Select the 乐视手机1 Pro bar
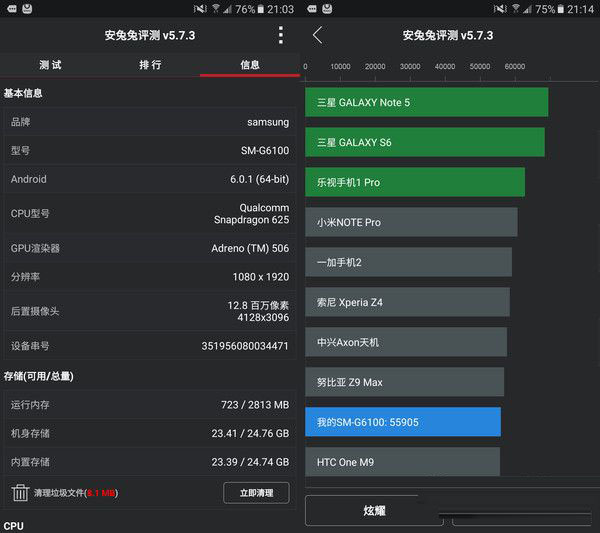Screen dimensions: 600x533 click(x=415, y=182)
